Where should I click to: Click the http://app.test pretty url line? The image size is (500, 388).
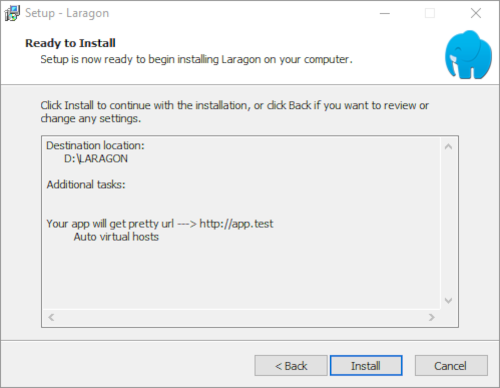pos(160,224)
